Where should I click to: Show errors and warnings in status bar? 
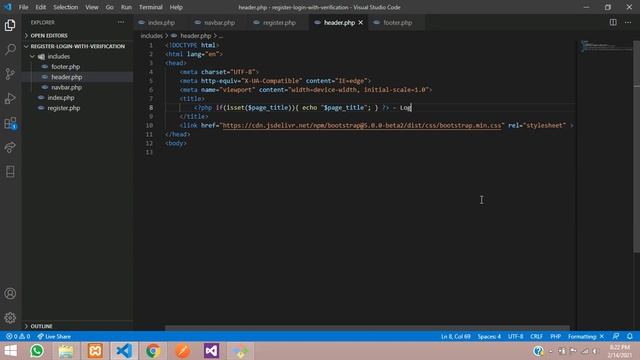pyautogui.click(x=18, y=336)
